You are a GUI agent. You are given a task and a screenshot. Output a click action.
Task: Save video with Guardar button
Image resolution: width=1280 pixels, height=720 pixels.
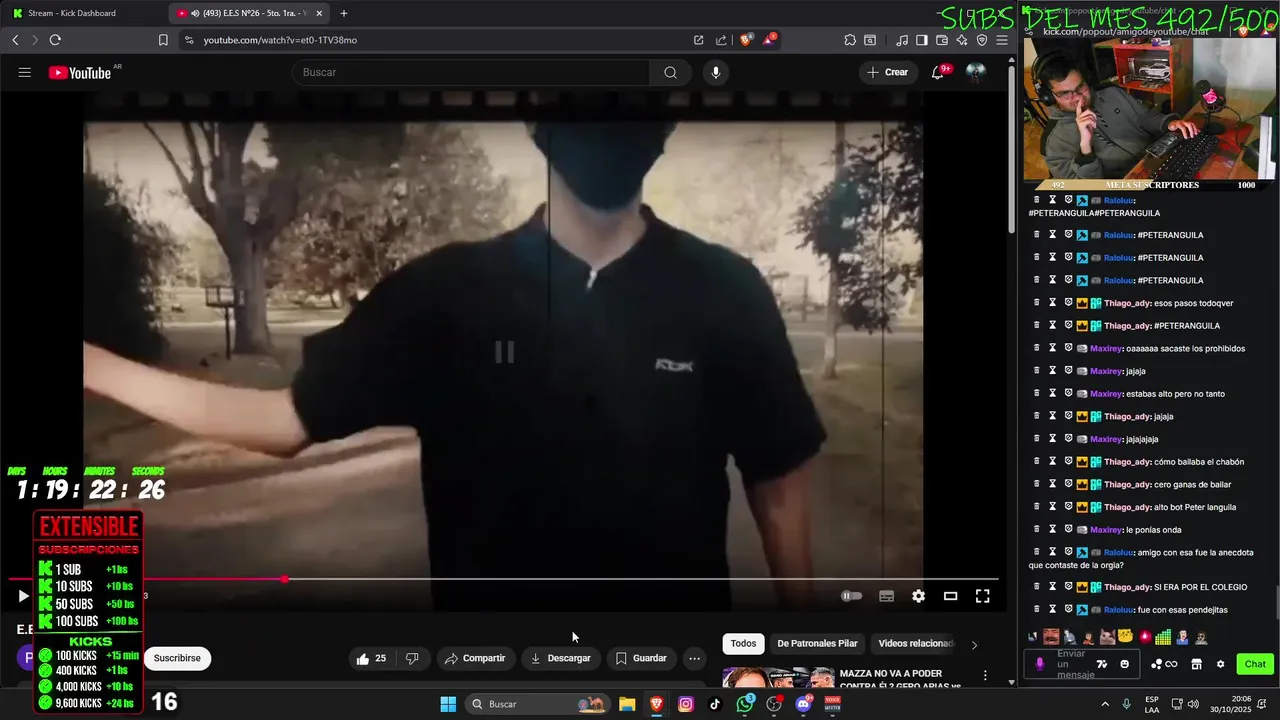click(641, 658)
